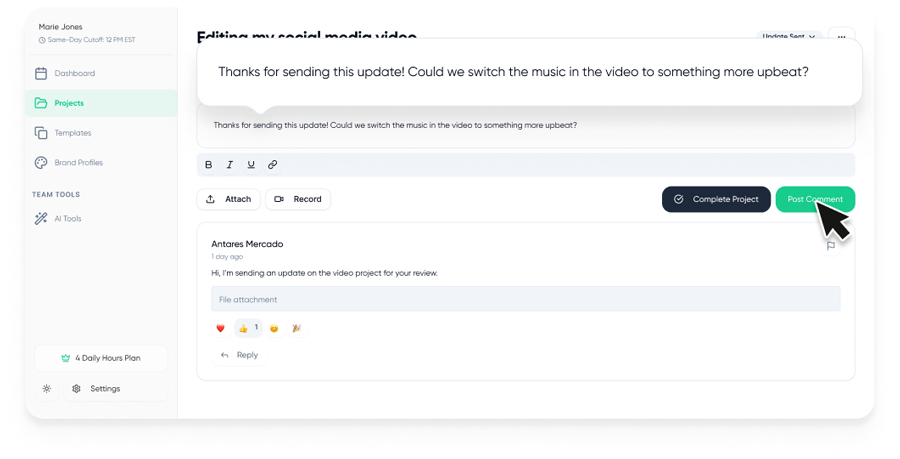This screenshot has height=459, width=900.
Task: Toggle italic formatting in comment editor
Action: [230, 165]
